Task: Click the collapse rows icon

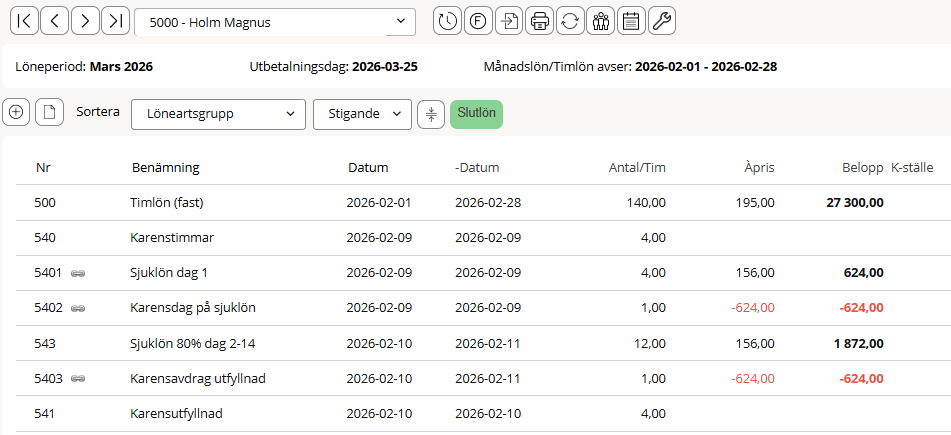Action: (x=431, y=114)
